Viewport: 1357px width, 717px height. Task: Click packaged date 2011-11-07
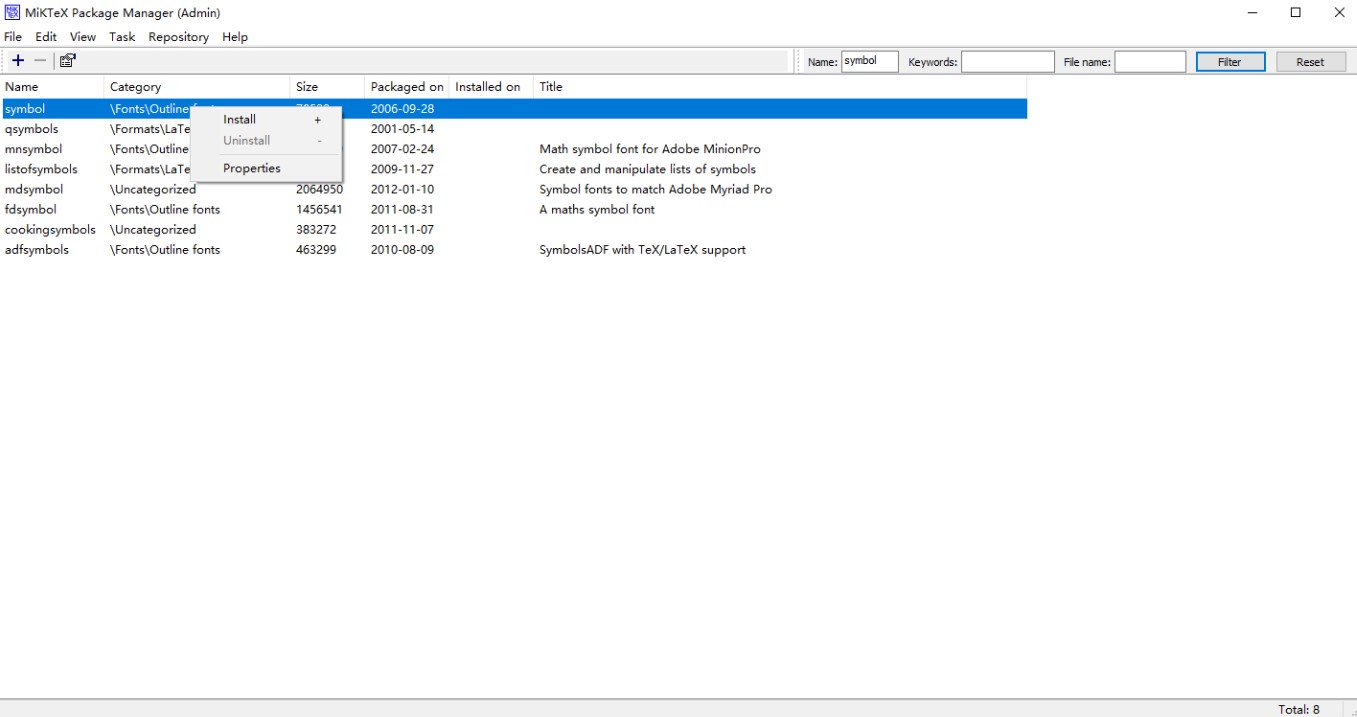tap(402, 229)
